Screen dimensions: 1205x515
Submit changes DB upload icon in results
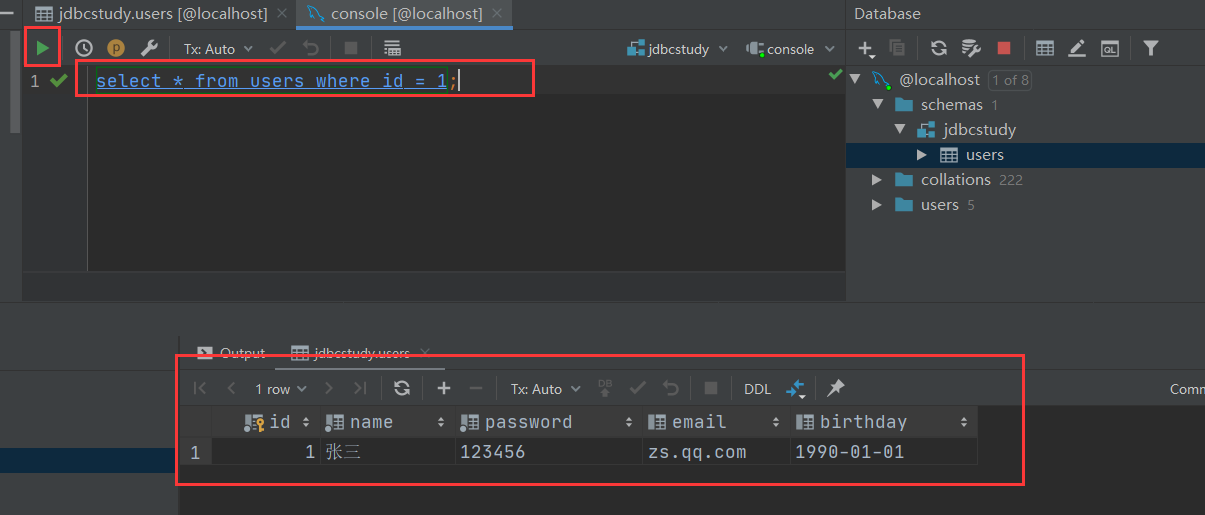[604, 388]
